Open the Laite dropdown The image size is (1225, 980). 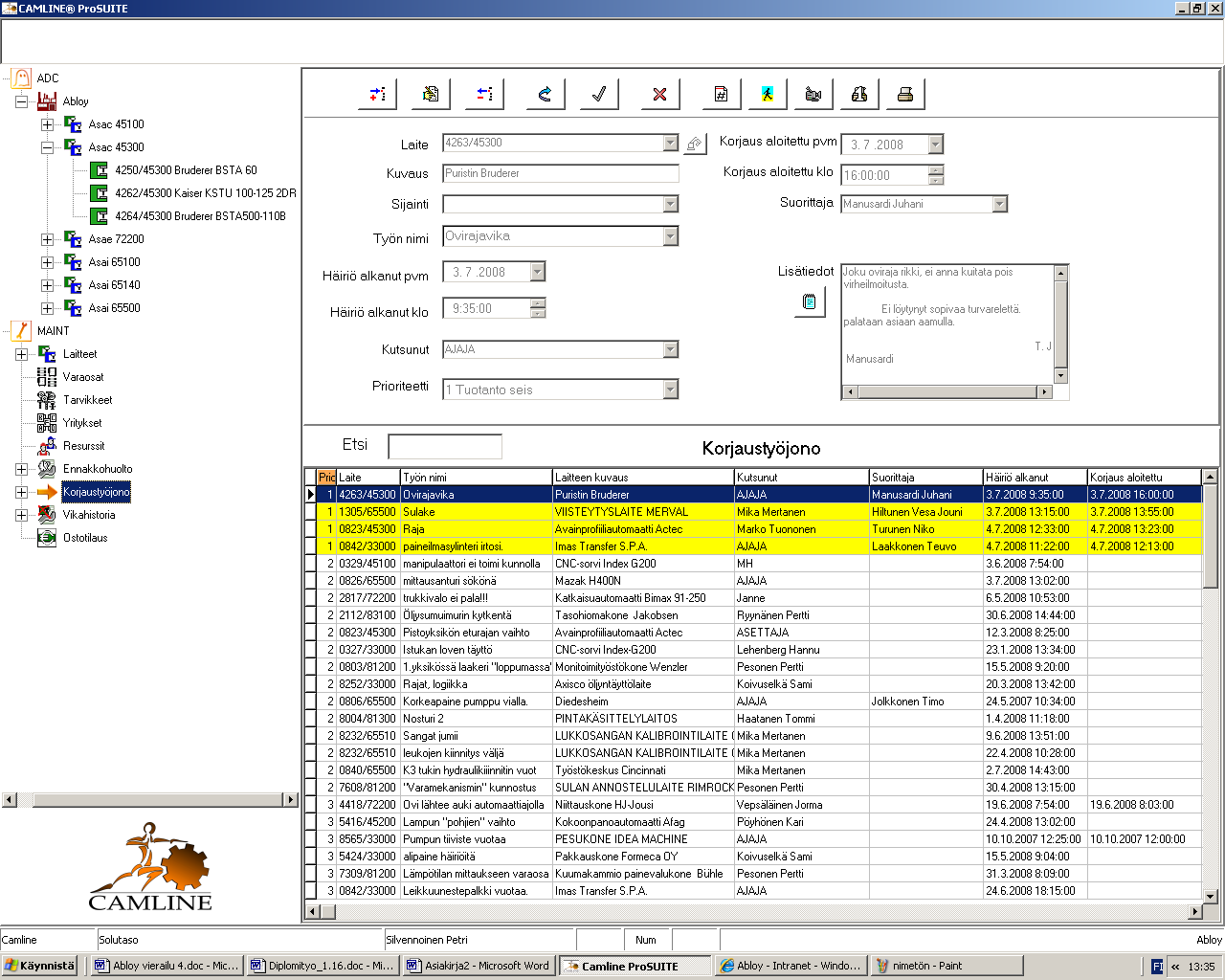[670, 143]
